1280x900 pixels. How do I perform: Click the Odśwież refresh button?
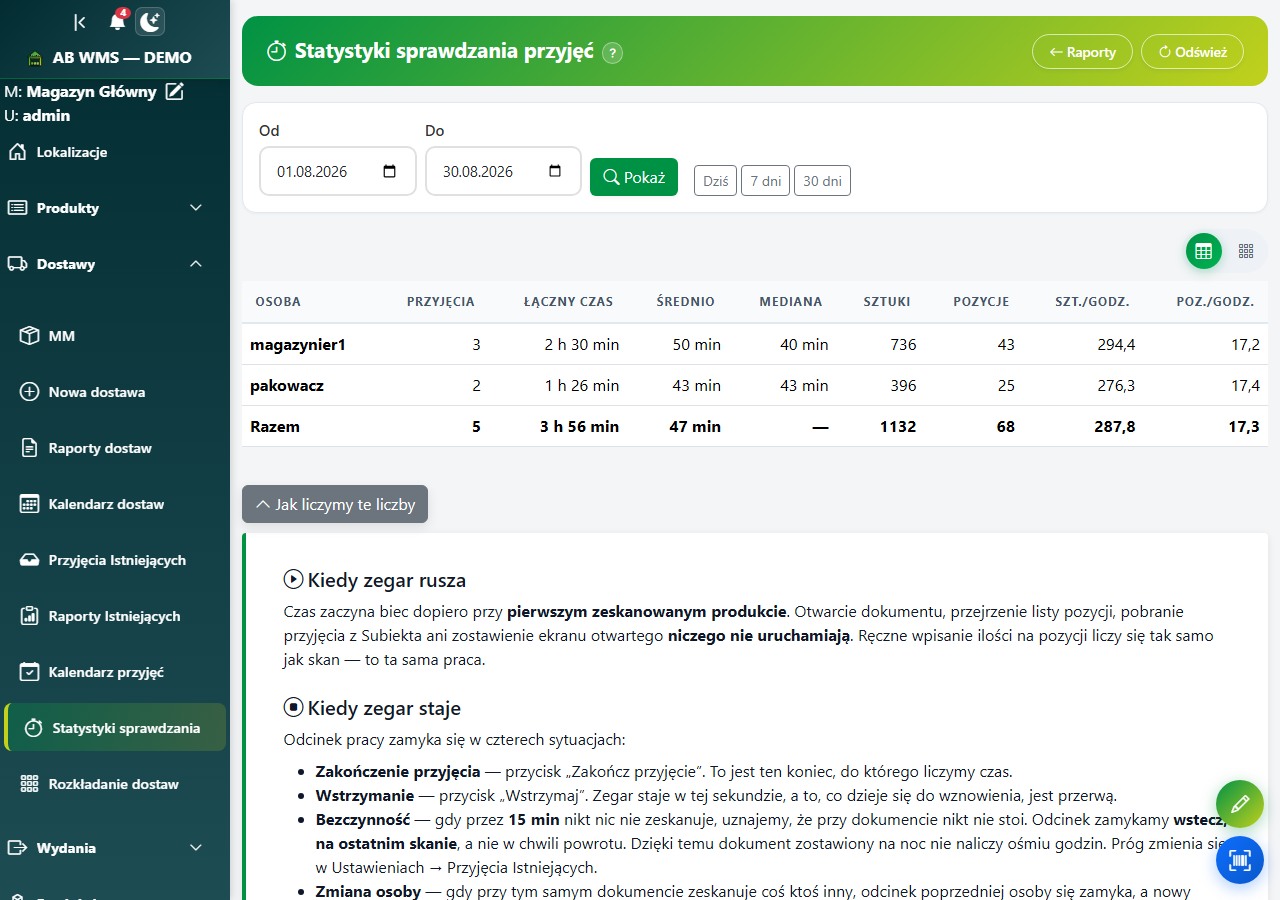pyautogui.click(x=1192, y=52)
